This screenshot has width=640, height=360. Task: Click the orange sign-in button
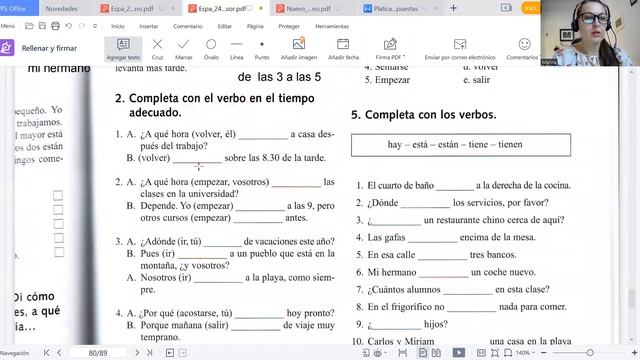pos(531,8)
